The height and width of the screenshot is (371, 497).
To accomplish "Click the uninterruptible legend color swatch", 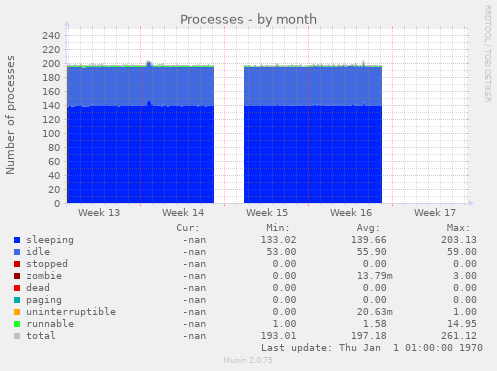I will click(17, 312).
